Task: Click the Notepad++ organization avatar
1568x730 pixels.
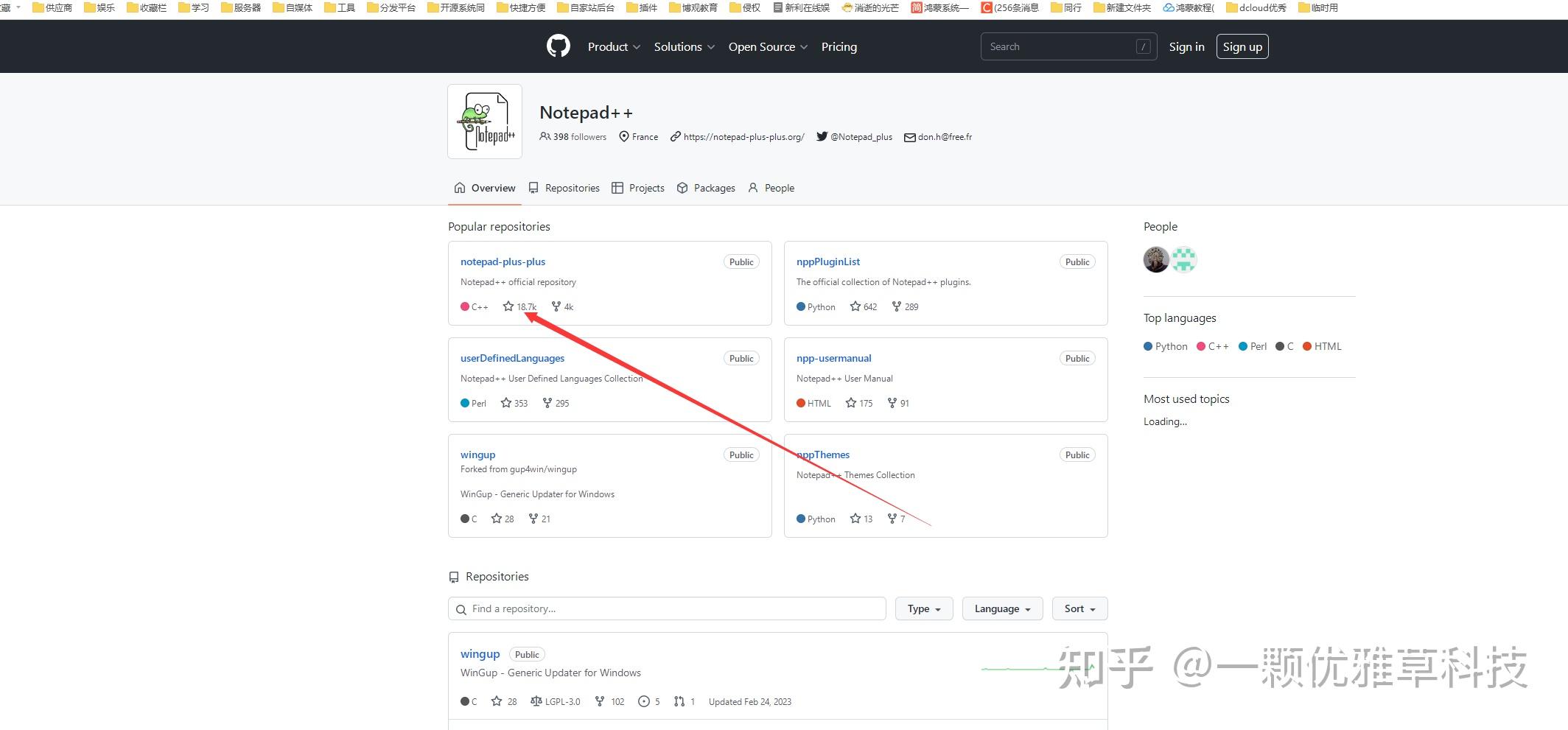Action: (484, 121)
